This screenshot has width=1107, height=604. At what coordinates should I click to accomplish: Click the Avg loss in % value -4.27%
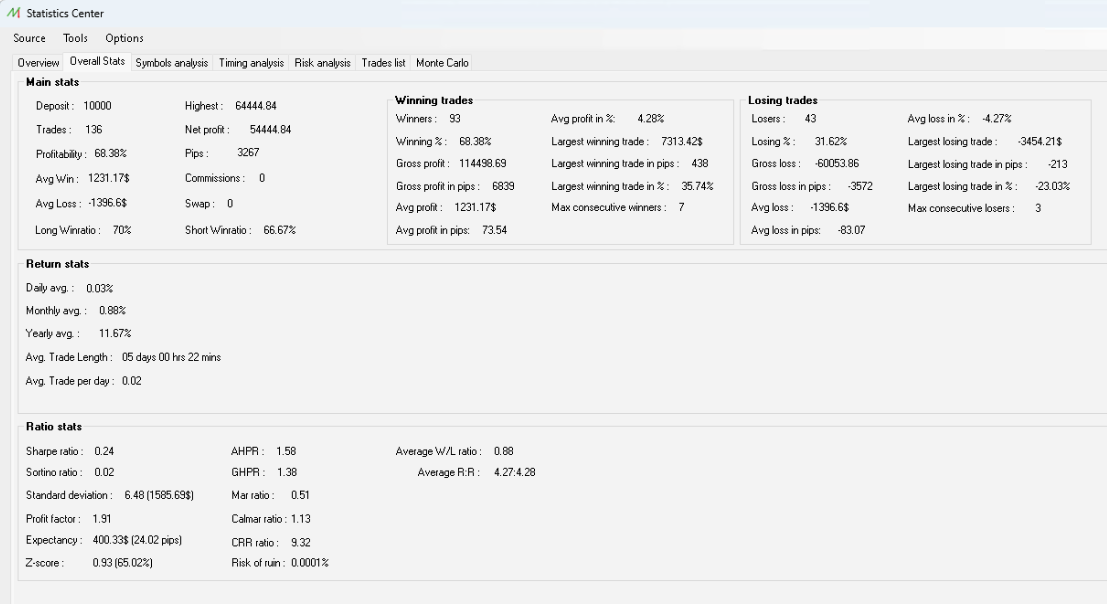(x=996, y=119)
